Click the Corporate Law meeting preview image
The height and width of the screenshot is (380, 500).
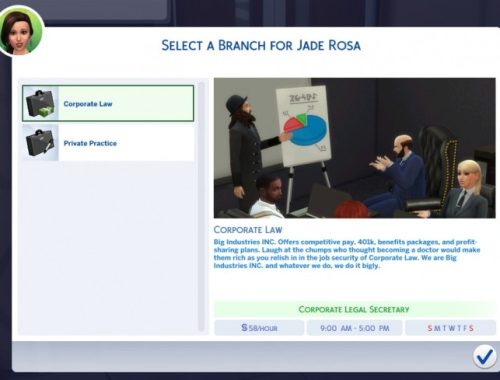[x=355, y=148]
